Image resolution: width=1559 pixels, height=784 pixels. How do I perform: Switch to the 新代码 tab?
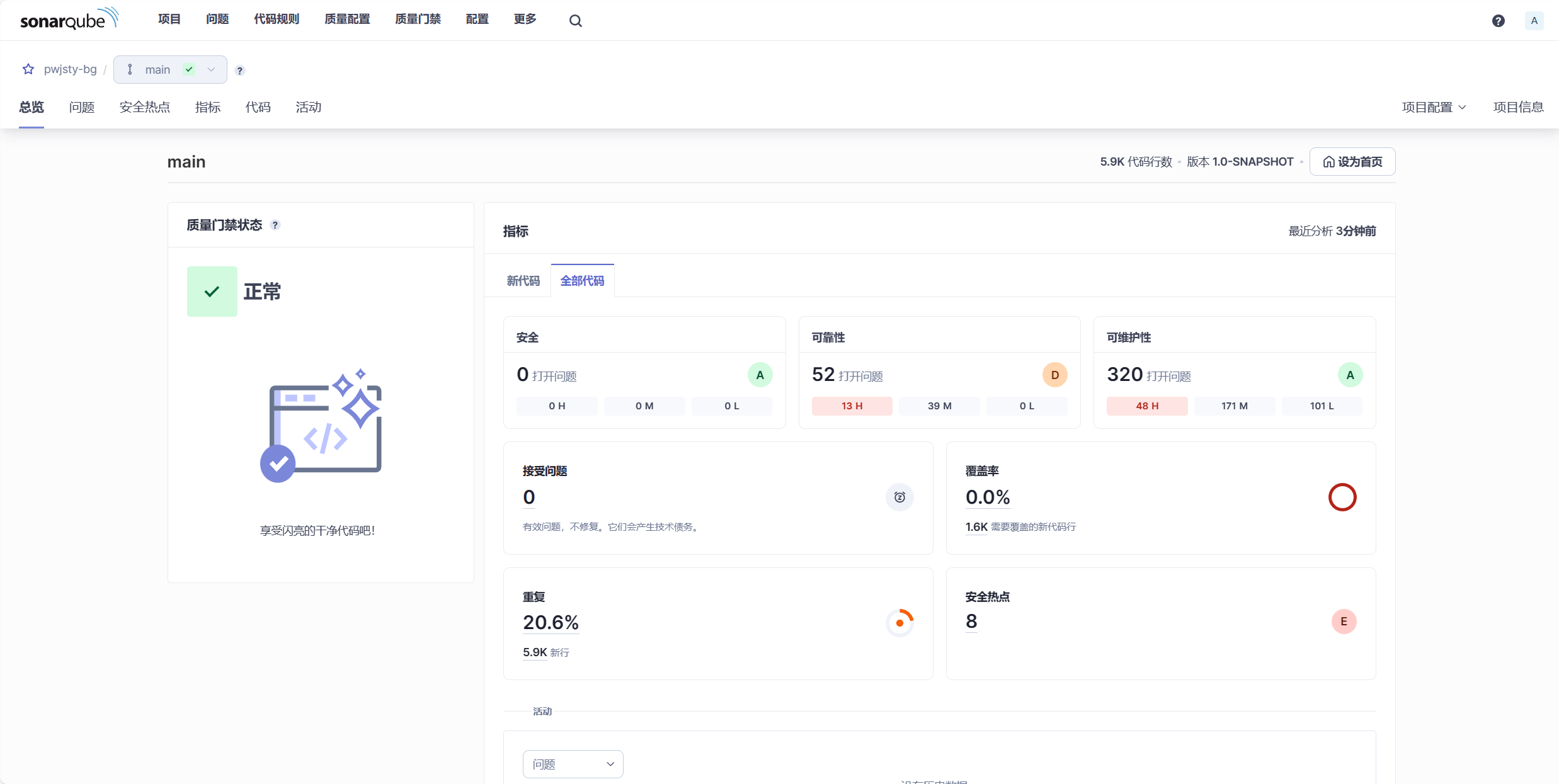point(523,281)
